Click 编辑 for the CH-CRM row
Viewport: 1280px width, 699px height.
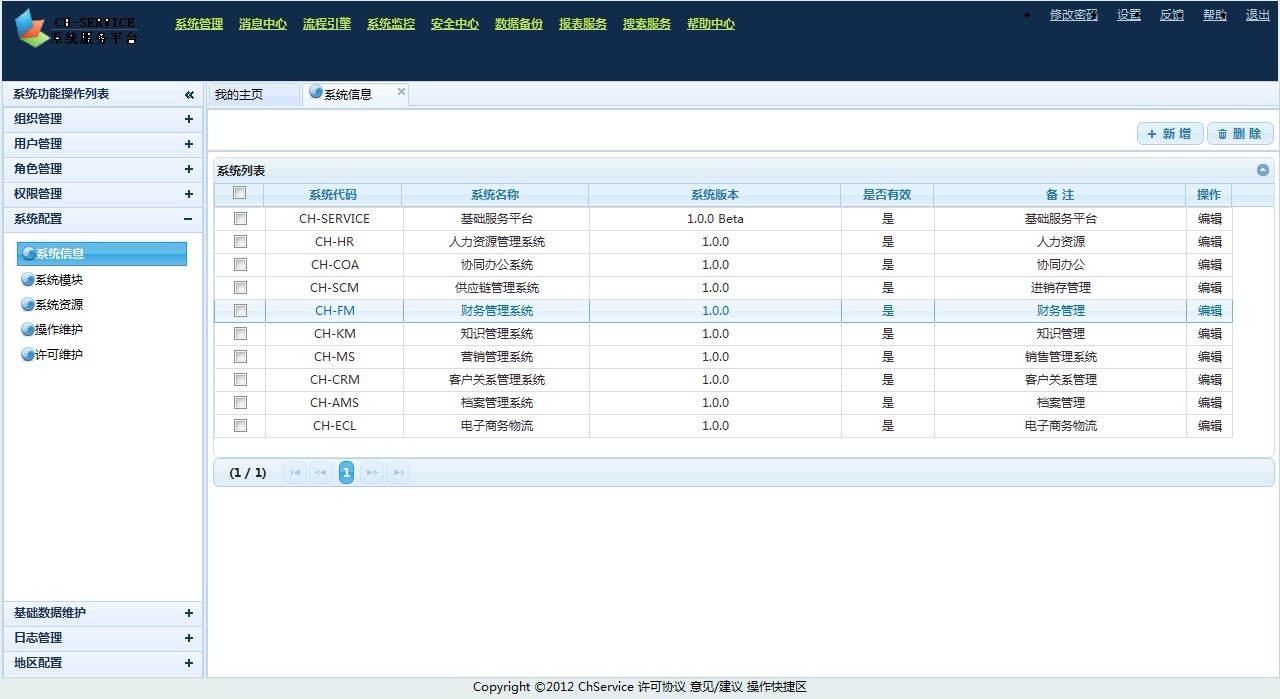pos(1210,380)
